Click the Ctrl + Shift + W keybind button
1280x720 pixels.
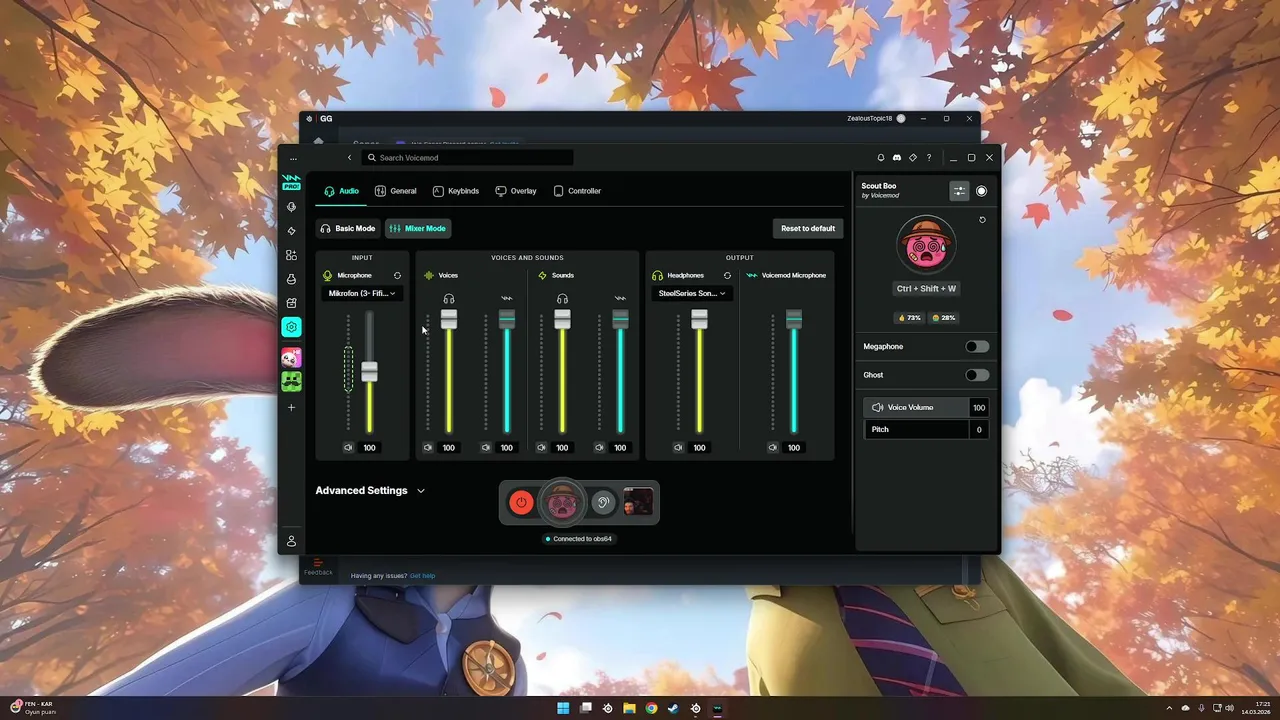pos(926,288)
